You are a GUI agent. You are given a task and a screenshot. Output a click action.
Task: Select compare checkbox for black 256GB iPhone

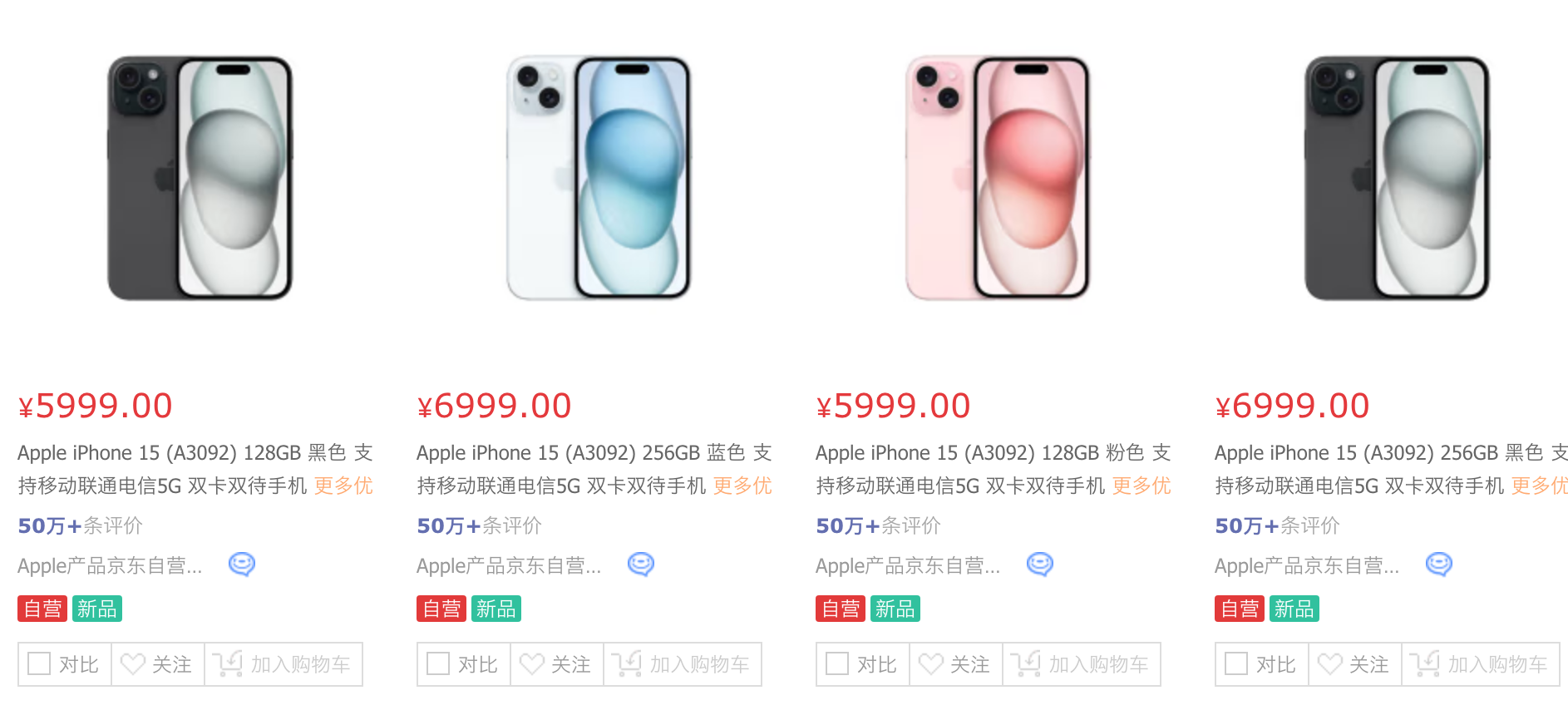[1236, 663]
